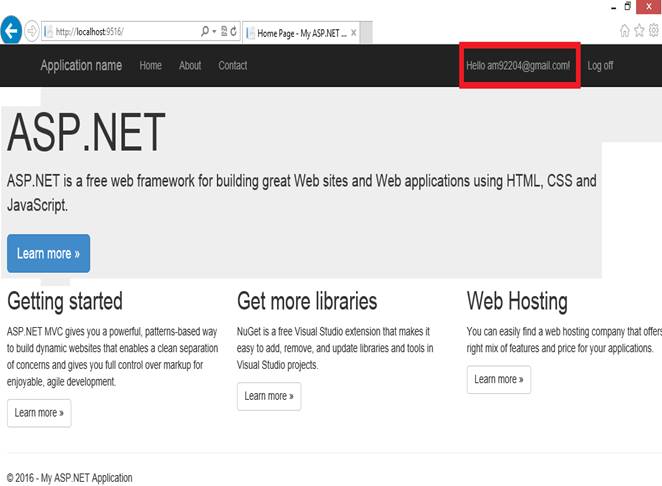
Task: Click Learn more under Get more libraries
Action: pos(269,396)
